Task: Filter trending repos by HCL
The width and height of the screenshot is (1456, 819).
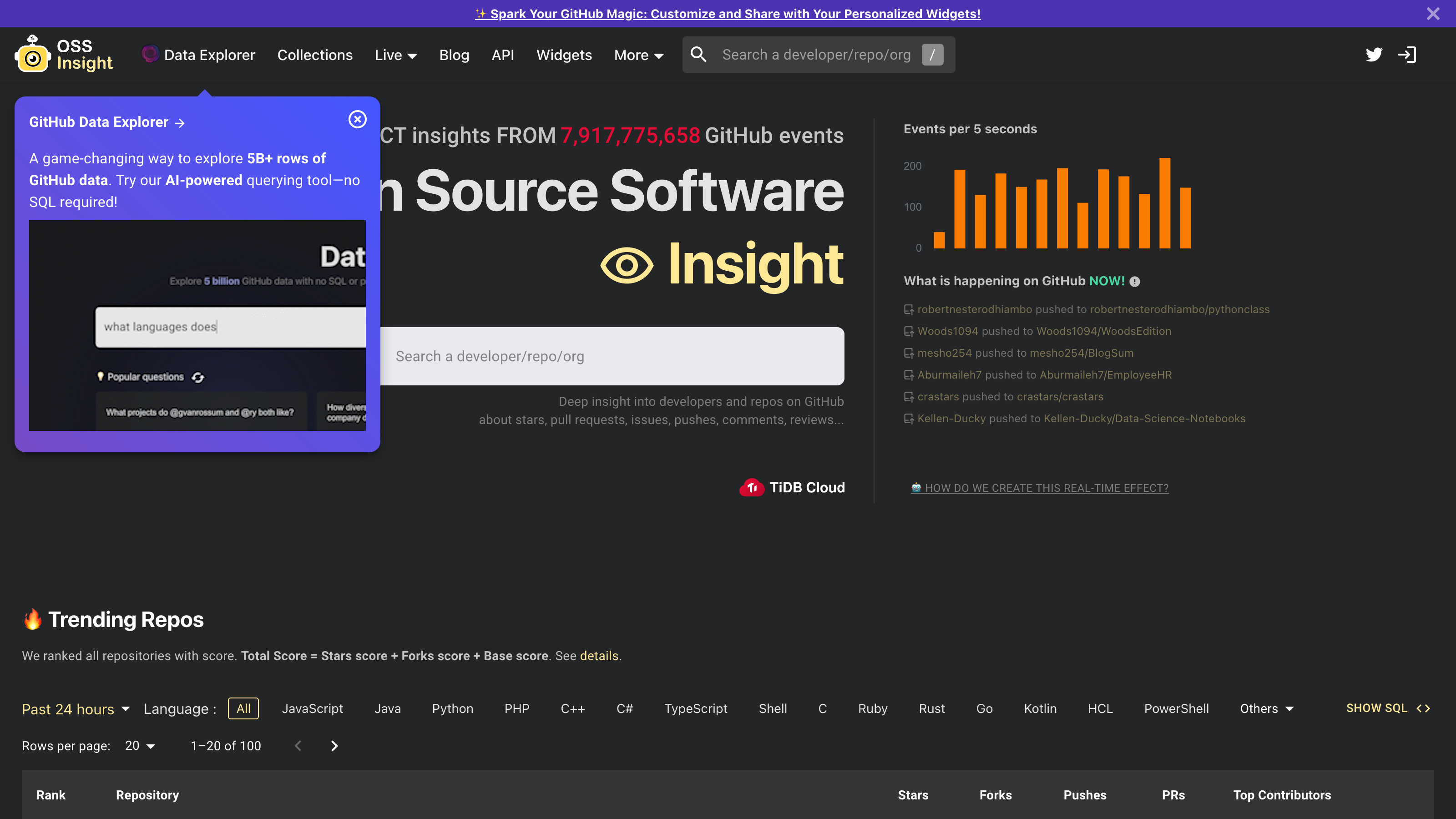Action: tap(1100, 709)
